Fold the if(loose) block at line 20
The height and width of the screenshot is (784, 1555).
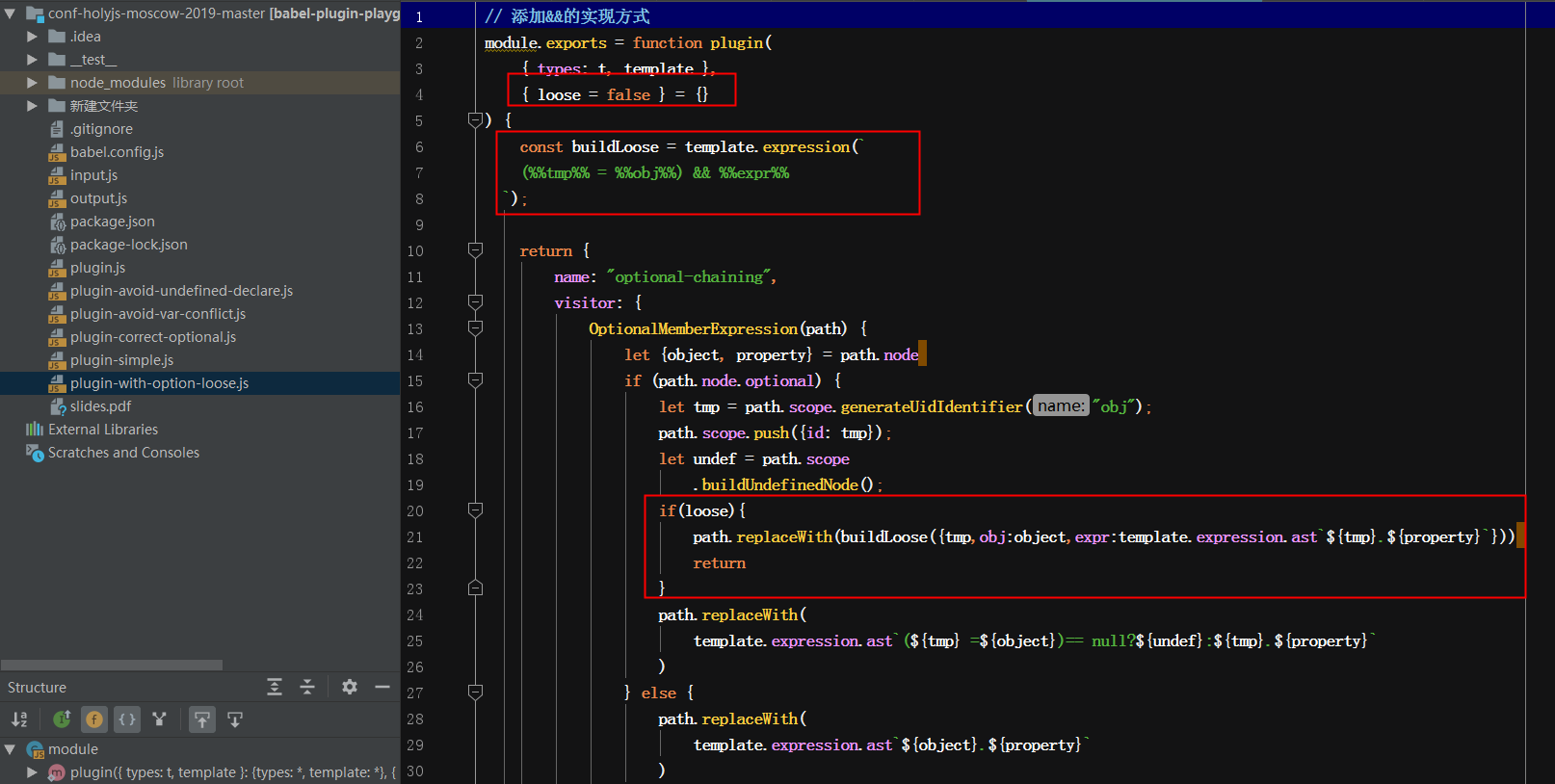[x=475, y=510]
